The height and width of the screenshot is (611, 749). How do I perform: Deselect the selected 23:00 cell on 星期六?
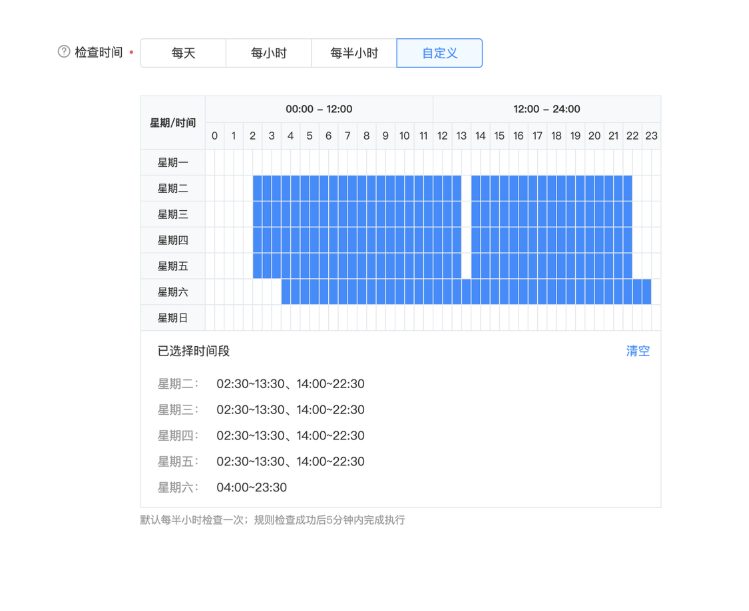pos(647,291)
